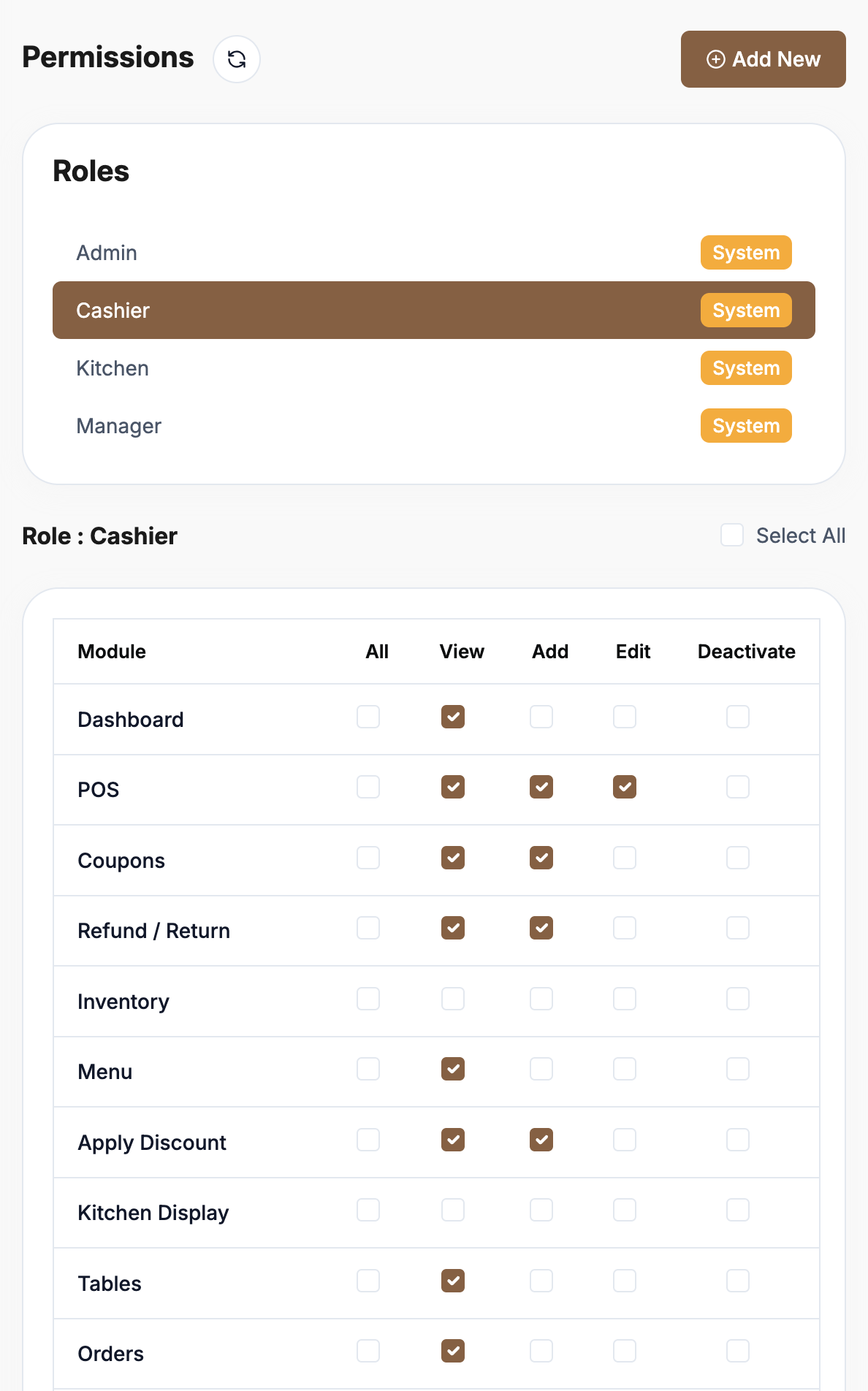Click the System badge on Admin row
Screen dimensions: 868x1391
coord(746,253)
